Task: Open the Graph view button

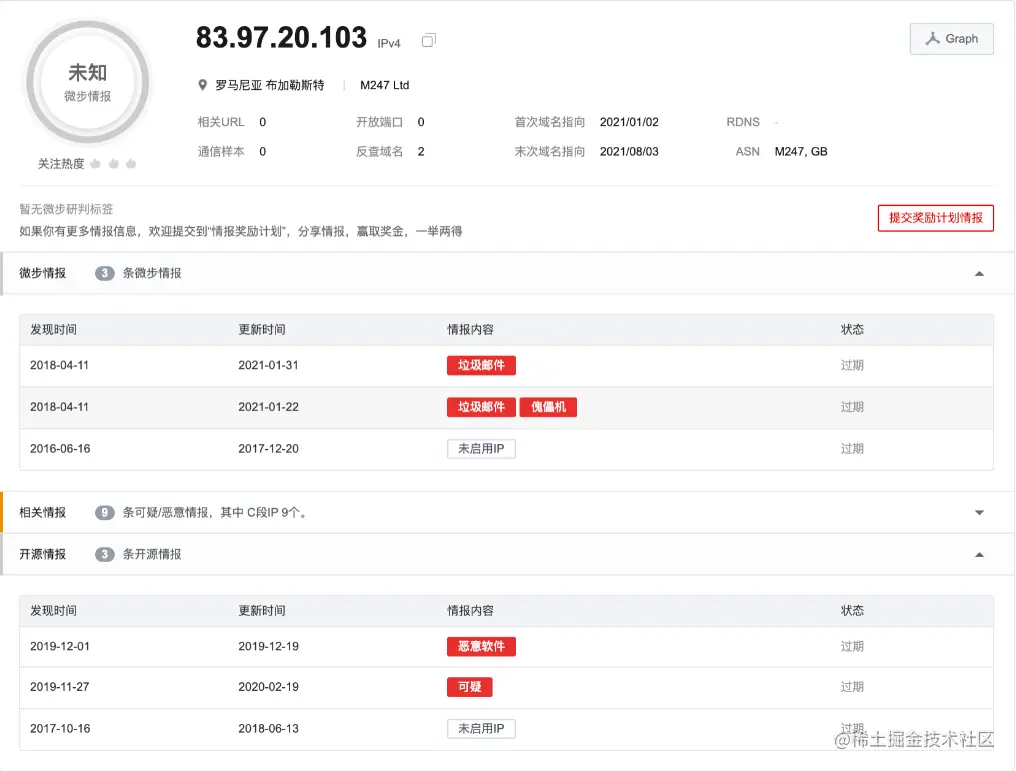Action: 951,39
